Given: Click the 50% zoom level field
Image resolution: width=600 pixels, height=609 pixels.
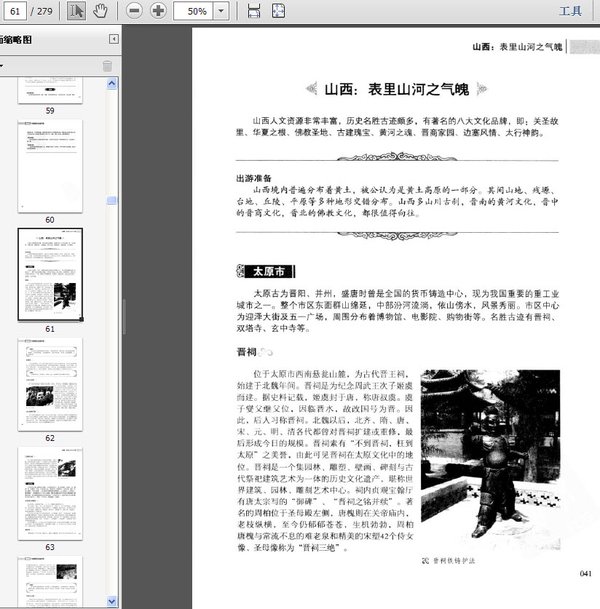Looking at the screenshot, I should point(194,11).
